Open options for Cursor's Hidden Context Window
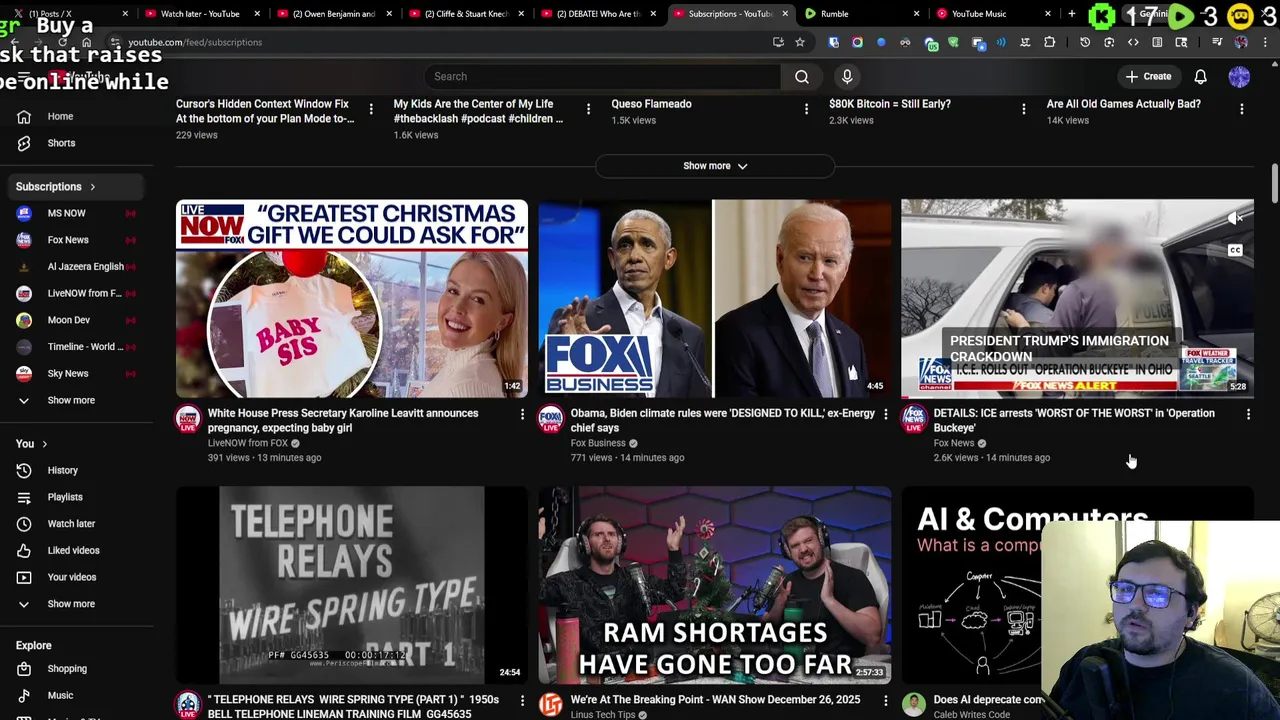 [371, 109]
